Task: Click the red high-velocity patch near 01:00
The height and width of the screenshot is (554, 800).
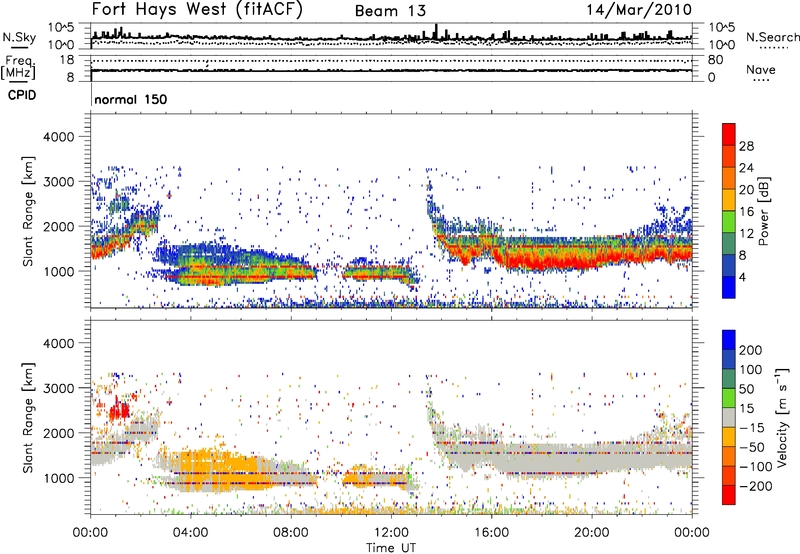Action: tap(120, 410)
